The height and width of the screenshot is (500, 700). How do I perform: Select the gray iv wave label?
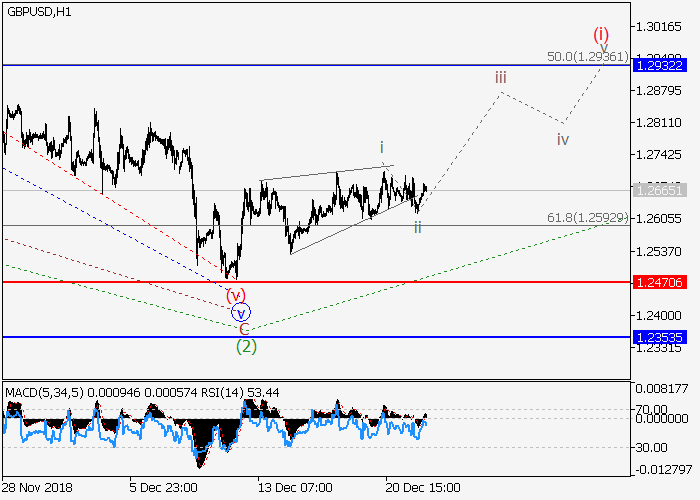(x=563, y=140)
